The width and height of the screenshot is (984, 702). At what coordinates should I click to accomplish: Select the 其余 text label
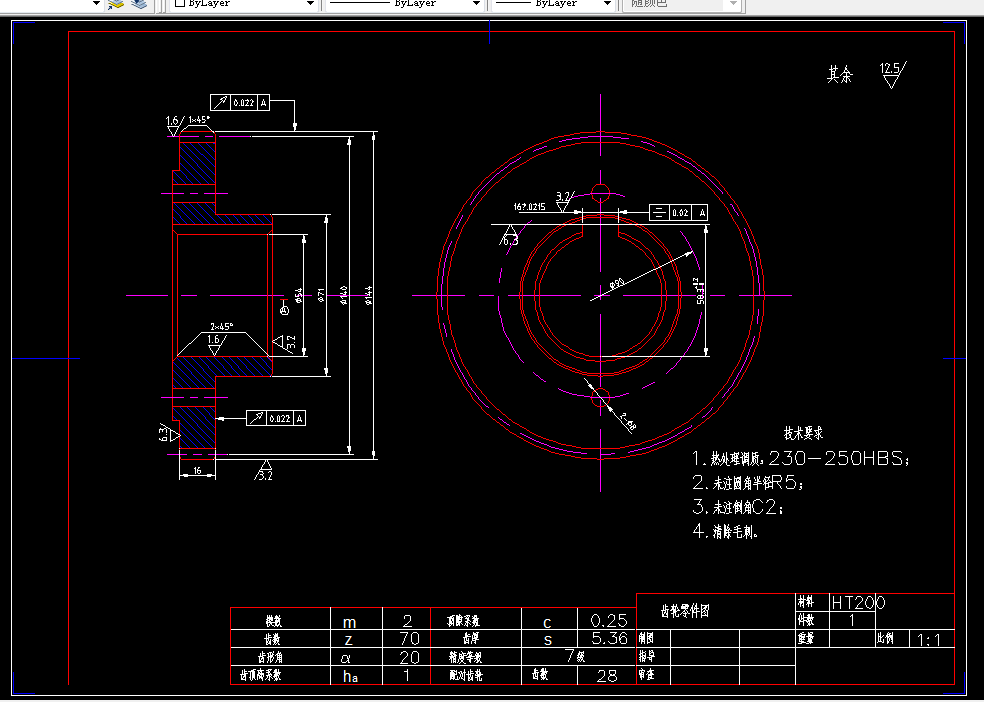pos(840,75)
